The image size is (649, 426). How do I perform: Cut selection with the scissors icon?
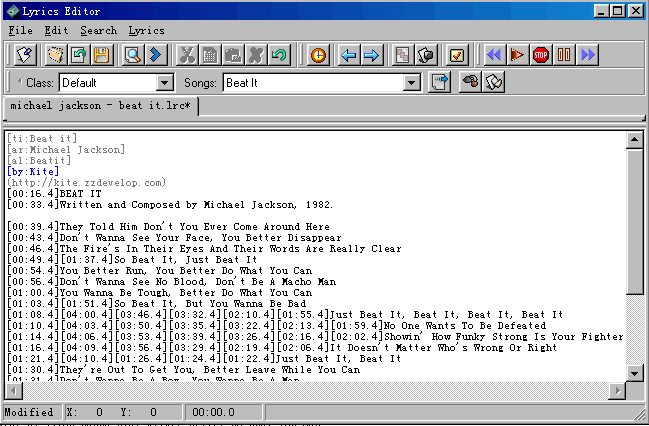[x=187, y=55]
